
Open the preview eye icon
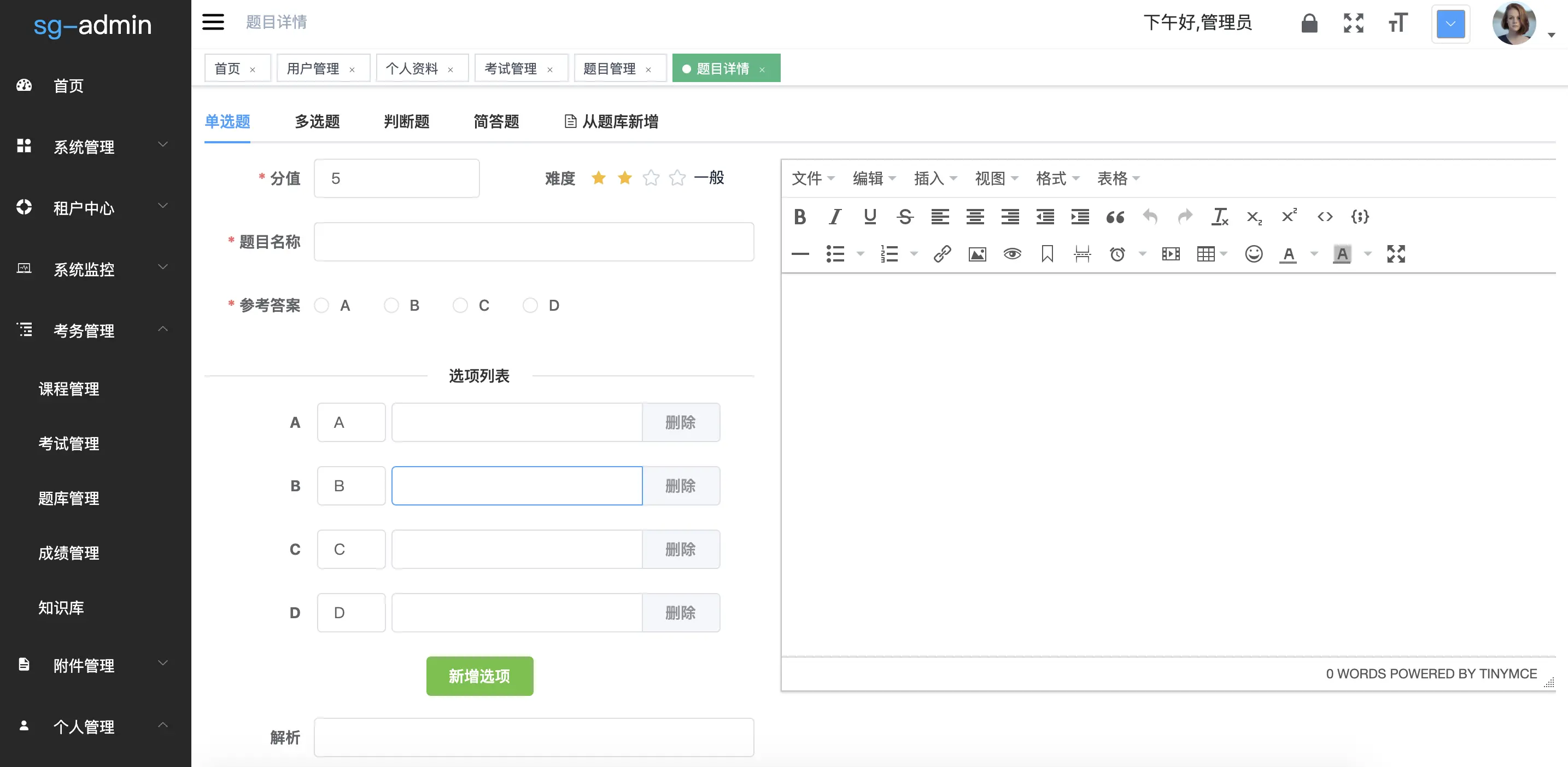point(1011,253)
